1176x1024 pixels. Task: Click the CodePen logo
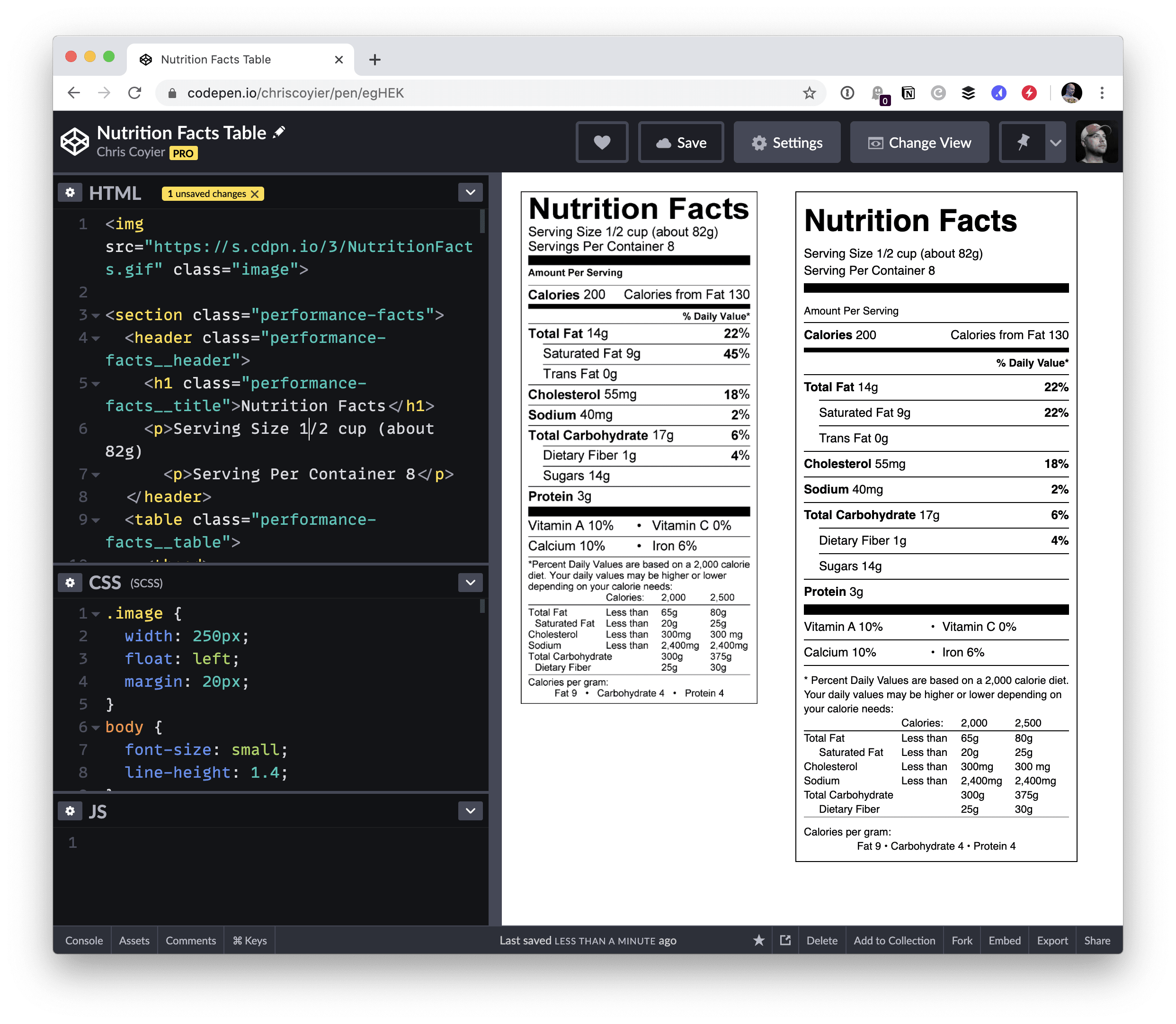pyautogui.click(x=75, y=142)
